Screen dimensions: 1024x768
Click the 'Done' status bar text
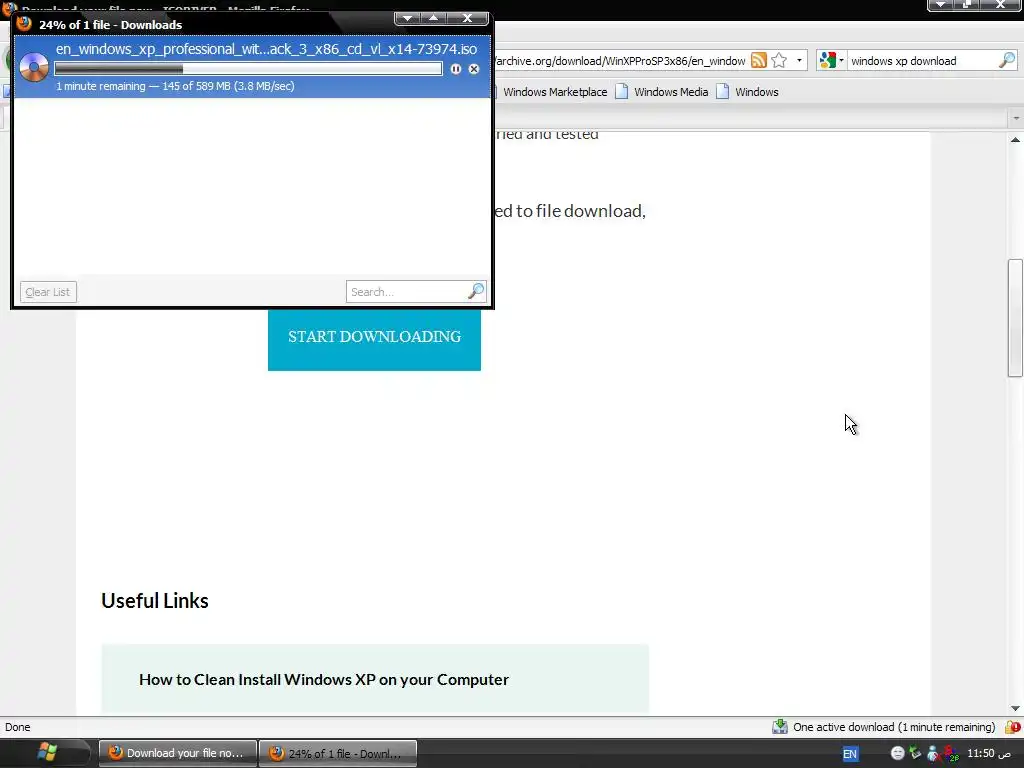[x=18, y=727]
